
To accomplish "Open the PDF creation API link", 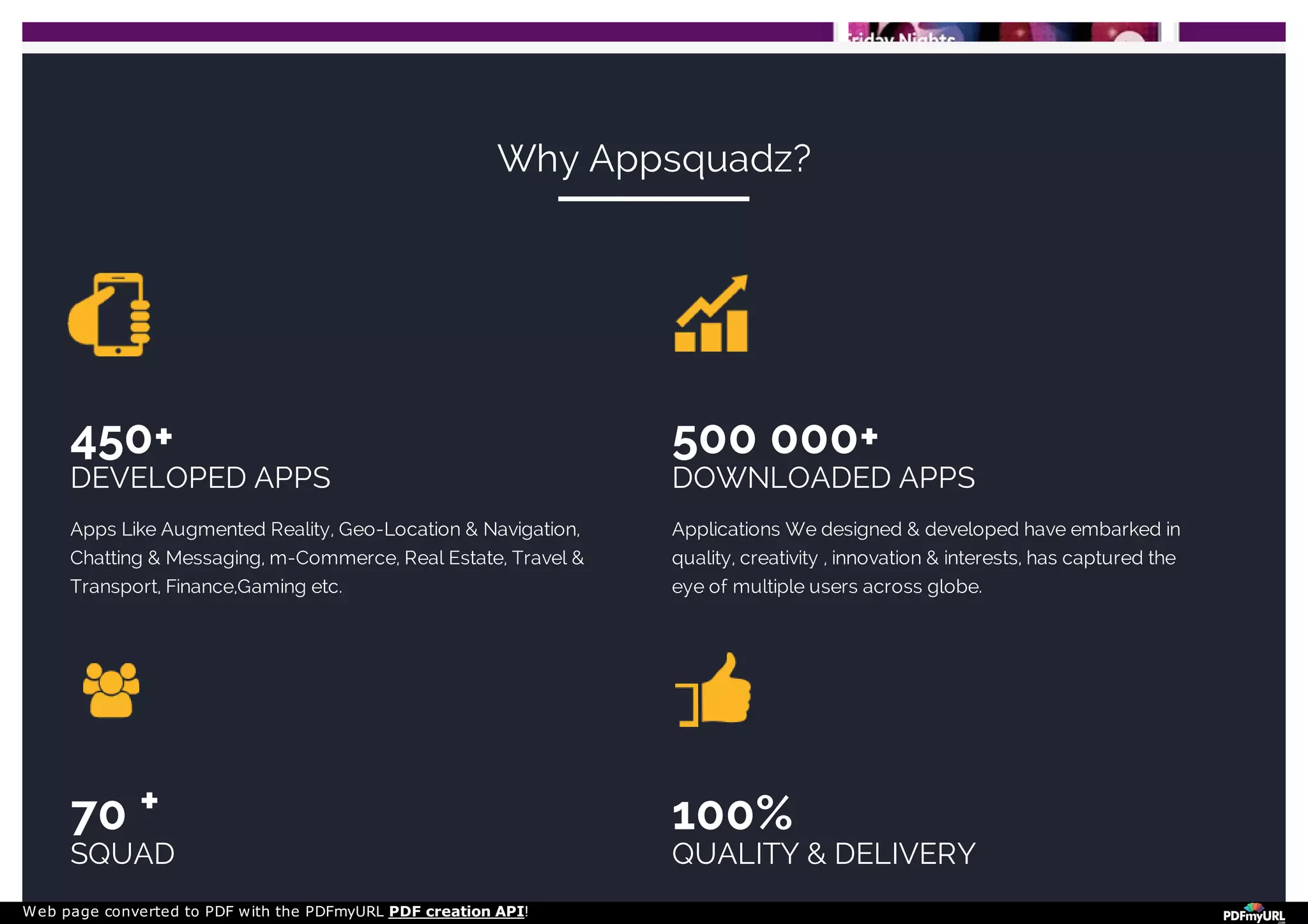I will click(x=456, y=911).
